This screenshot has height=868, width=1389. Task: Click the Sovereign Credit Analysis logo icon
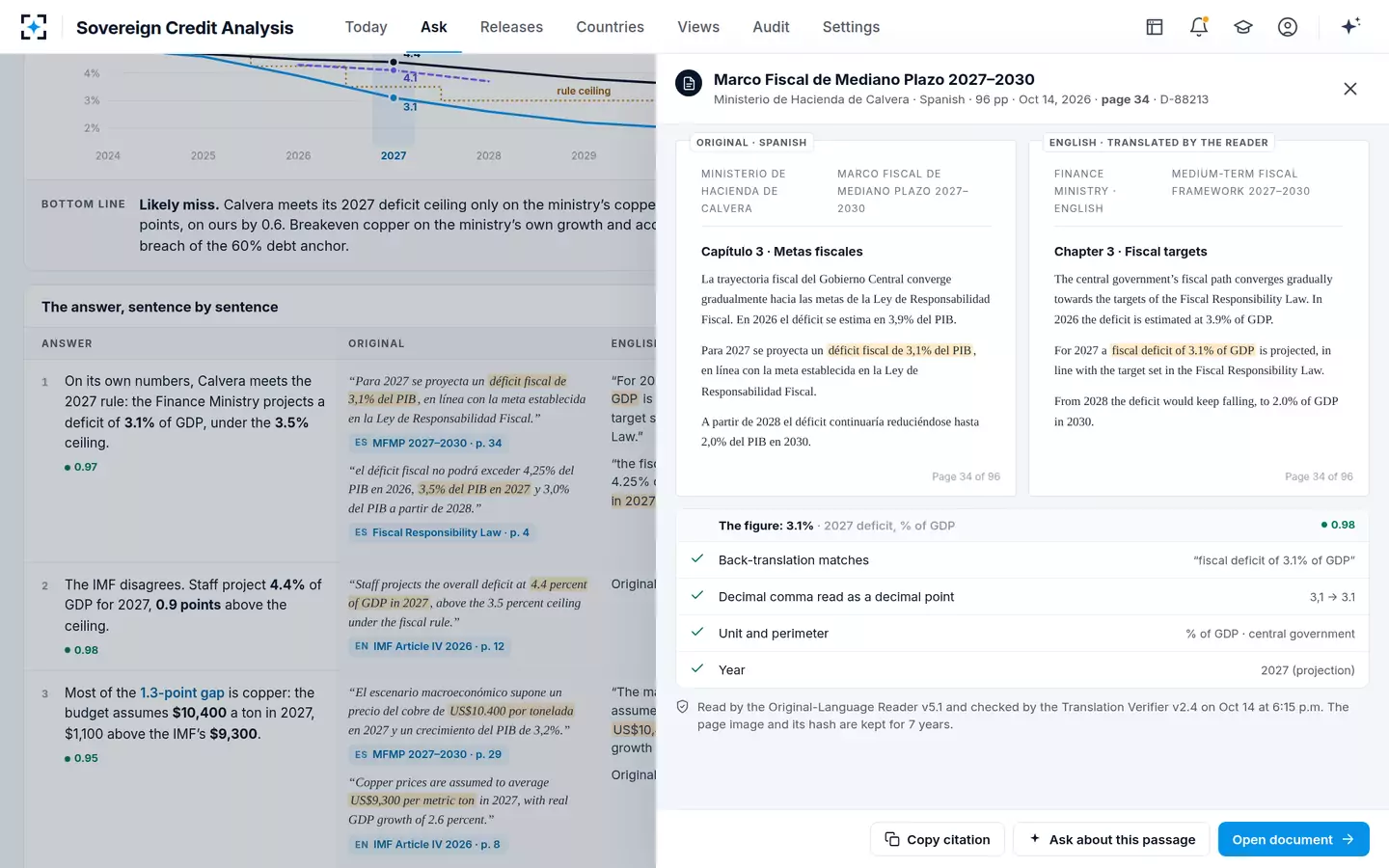click(x=34, y=27)
